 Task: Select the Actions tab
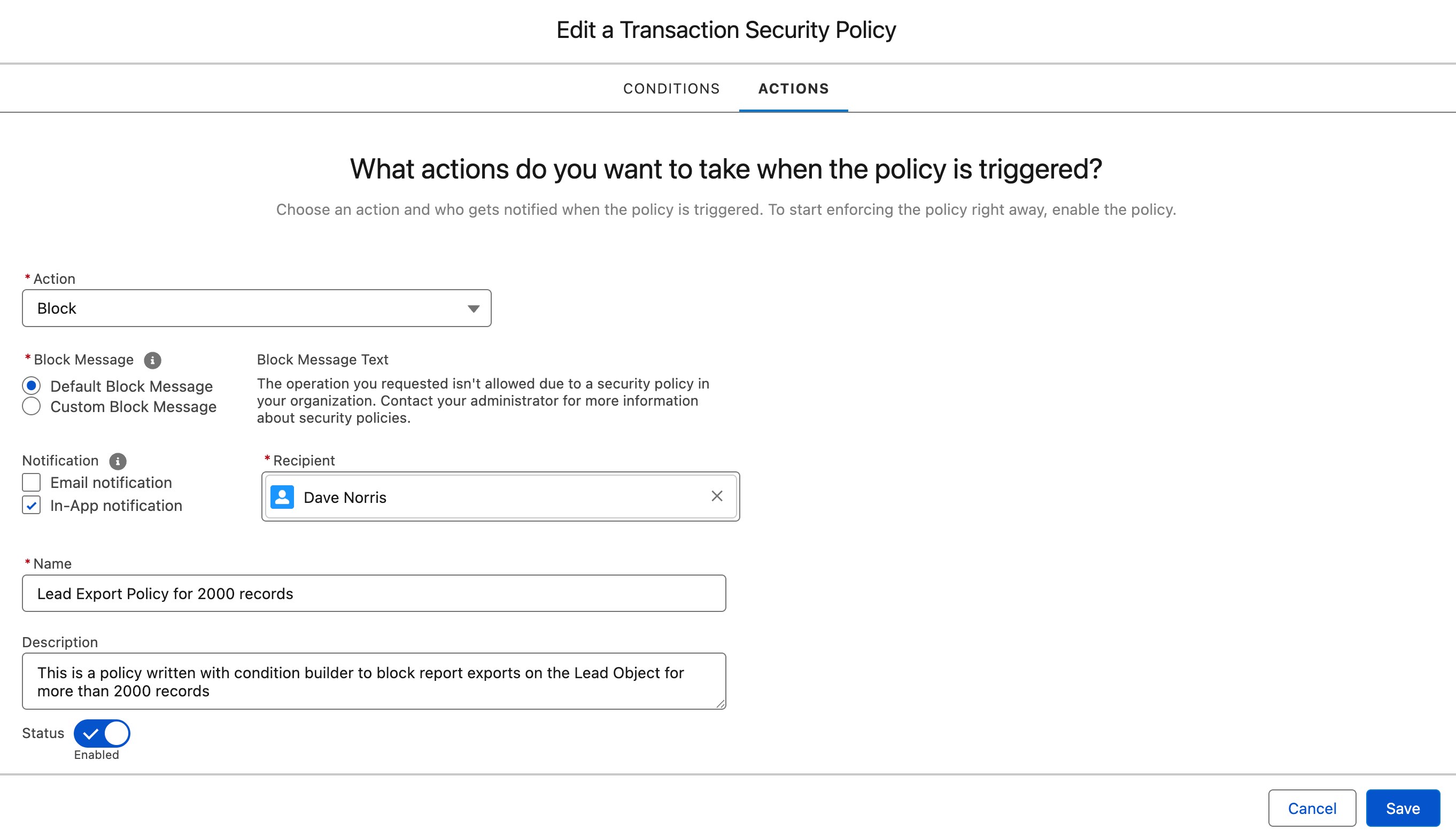coord(793,89)
